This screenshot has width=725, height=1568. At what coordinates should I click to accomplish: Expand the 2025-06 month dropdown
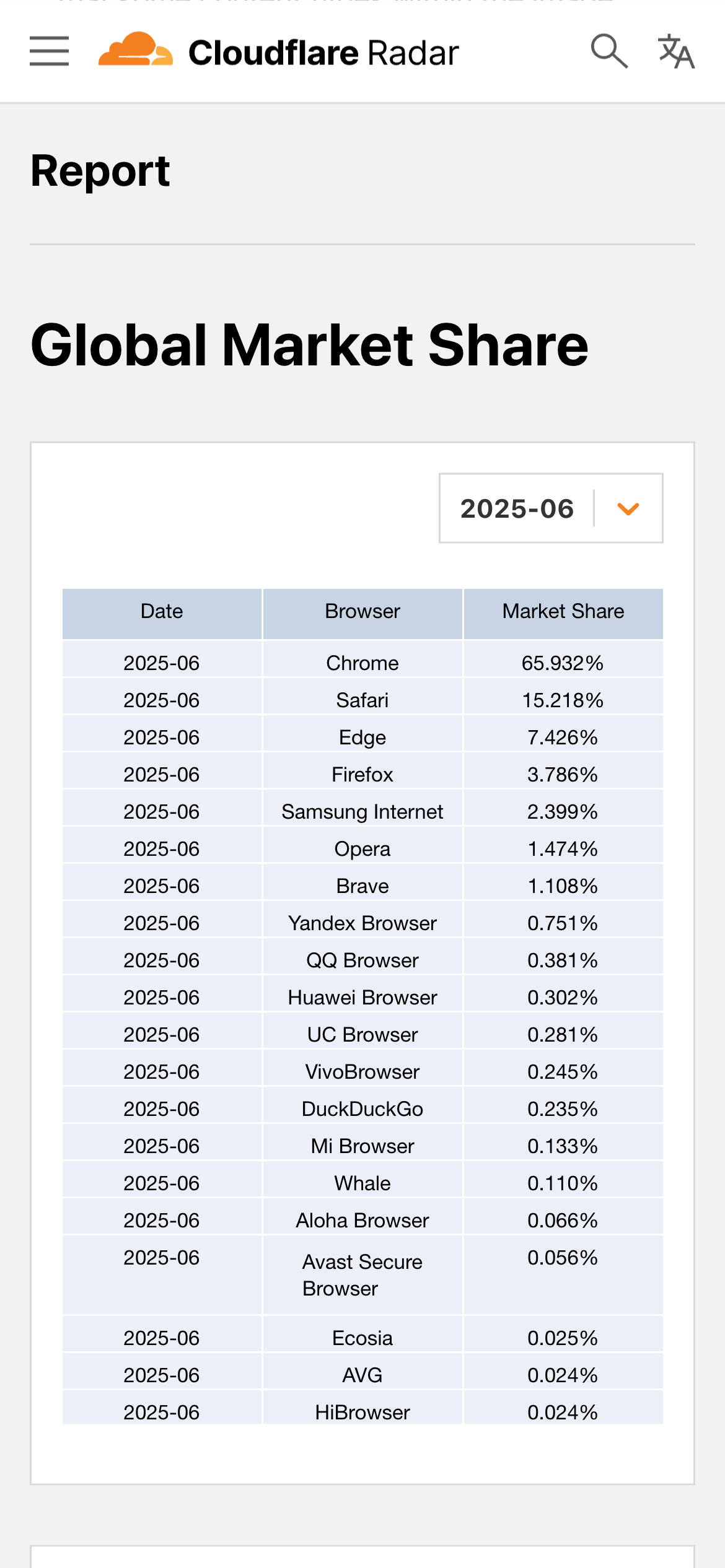(x=551, y=508)
